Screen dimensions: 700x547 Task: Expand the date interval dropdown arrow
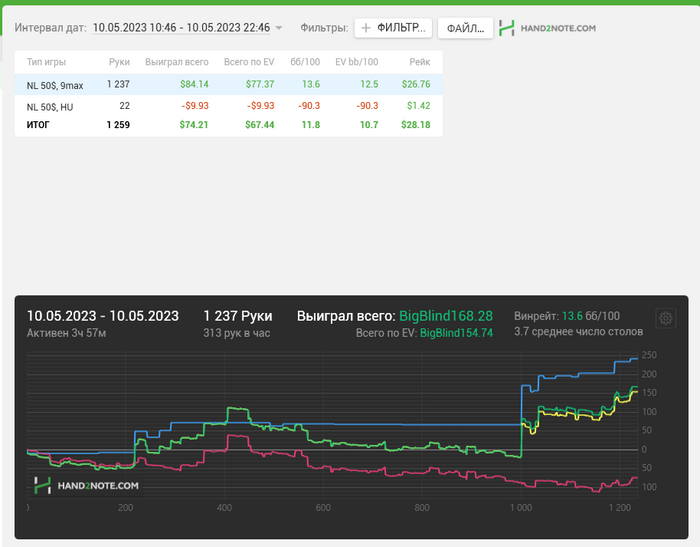point(279,28)
